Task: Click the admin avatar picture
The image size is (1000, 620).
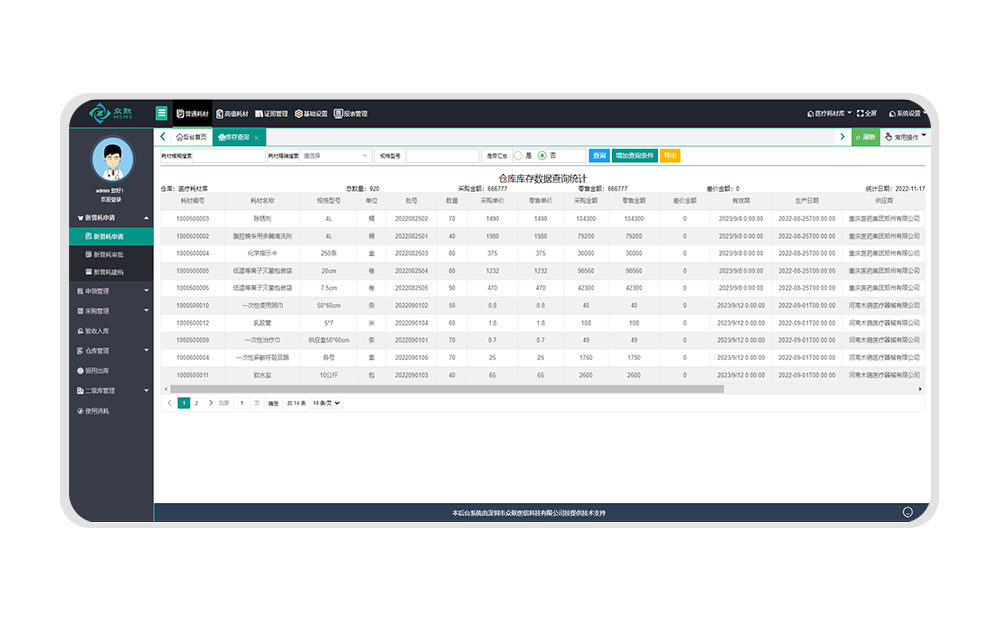Action: click(x=112, y=159)
